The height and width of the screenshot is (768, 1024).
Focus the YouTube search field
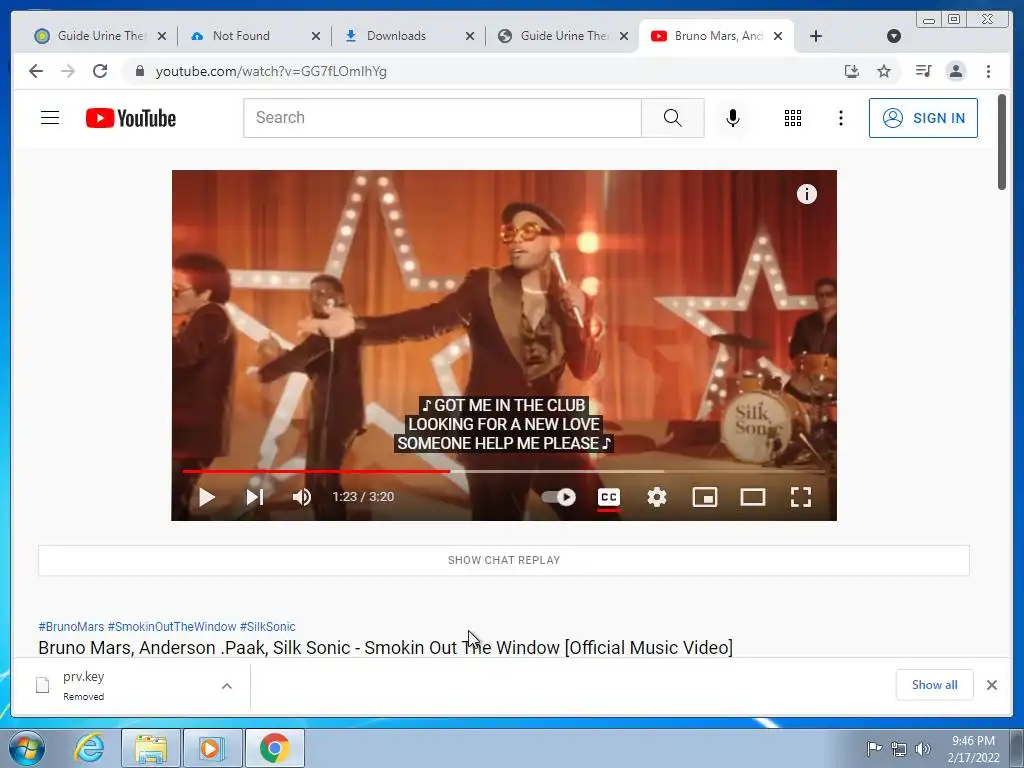tap(443, 118)
